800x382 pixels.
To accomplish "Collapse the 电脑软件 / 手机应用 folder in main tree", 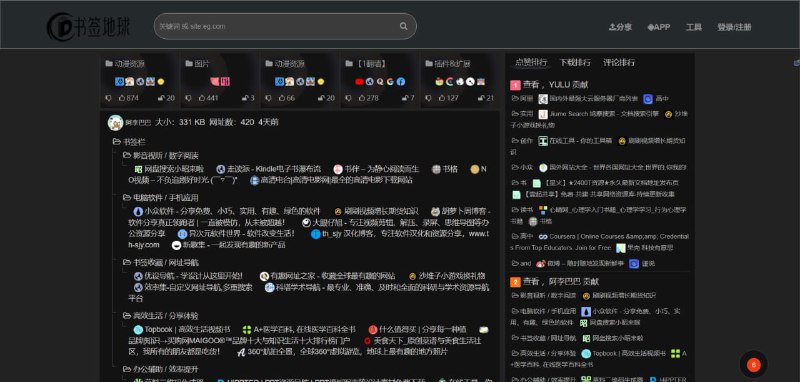I will click(161, 197).
